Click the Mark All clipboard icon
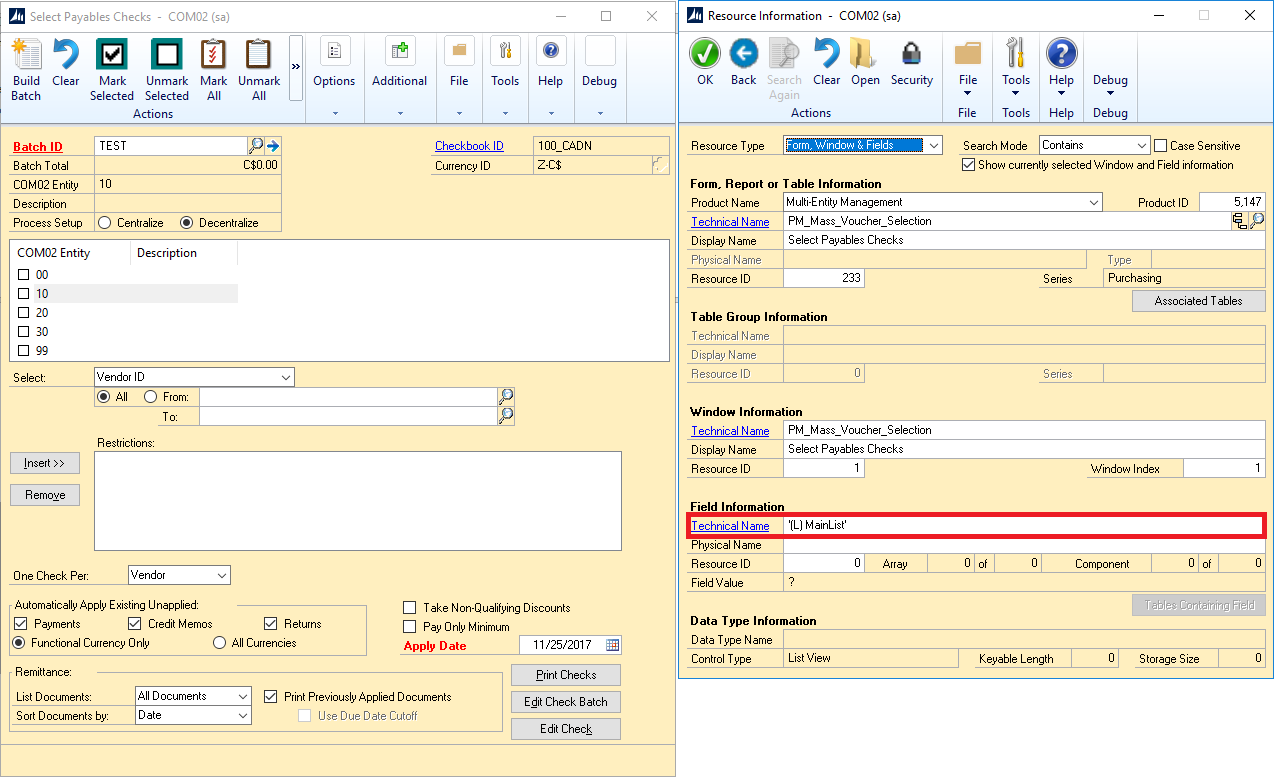The width and height of the screenshot is (1274, 778). pos(213,55)
